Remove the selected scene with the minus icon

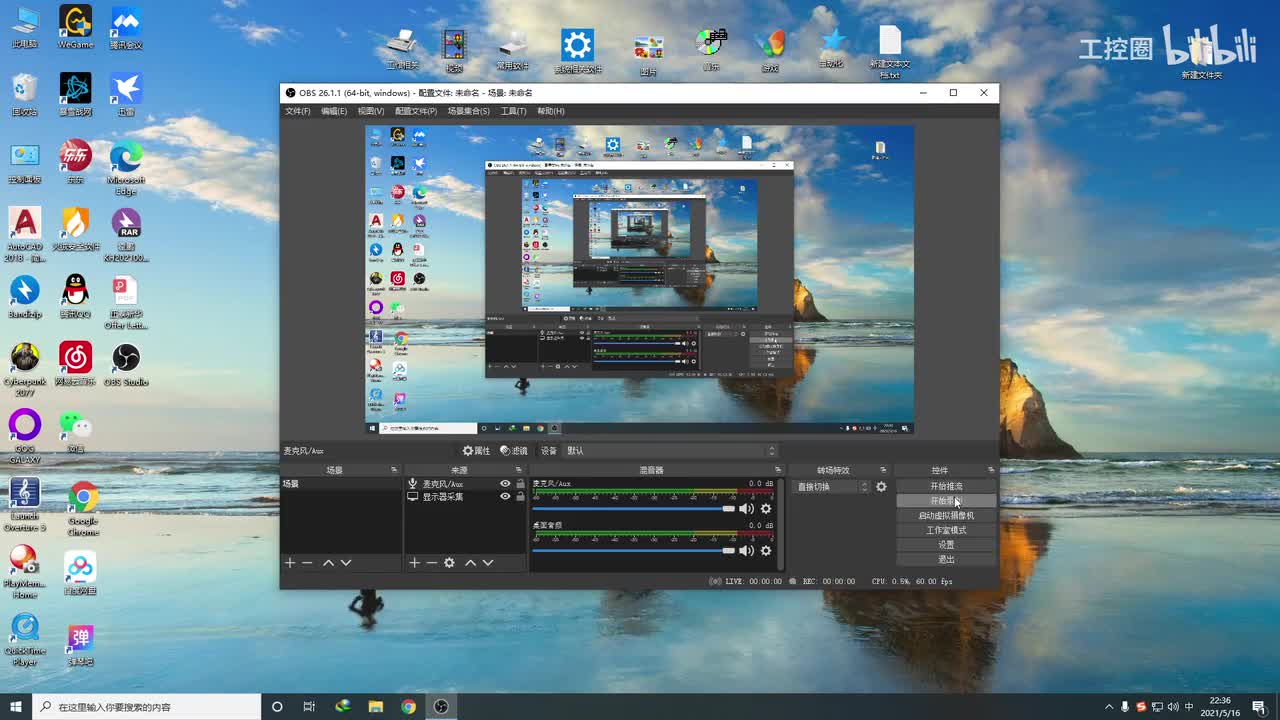click(x=307, y=563)
